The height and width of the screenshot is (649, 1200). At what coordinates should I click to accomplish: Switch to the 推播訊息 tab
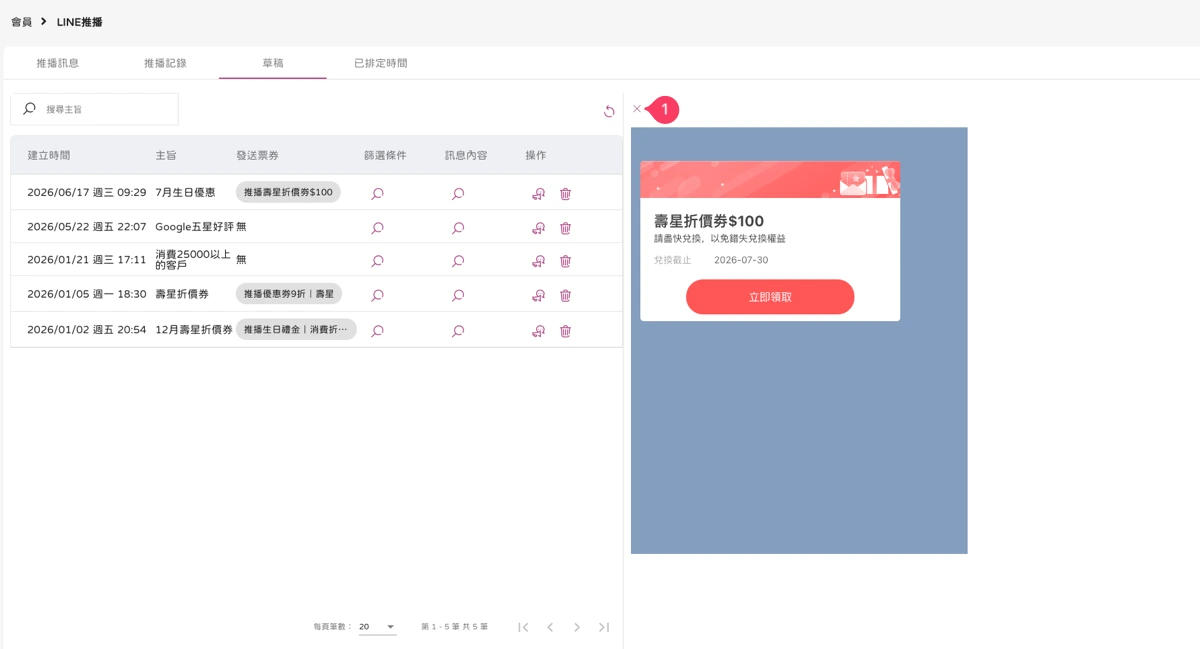click(58, 63)
